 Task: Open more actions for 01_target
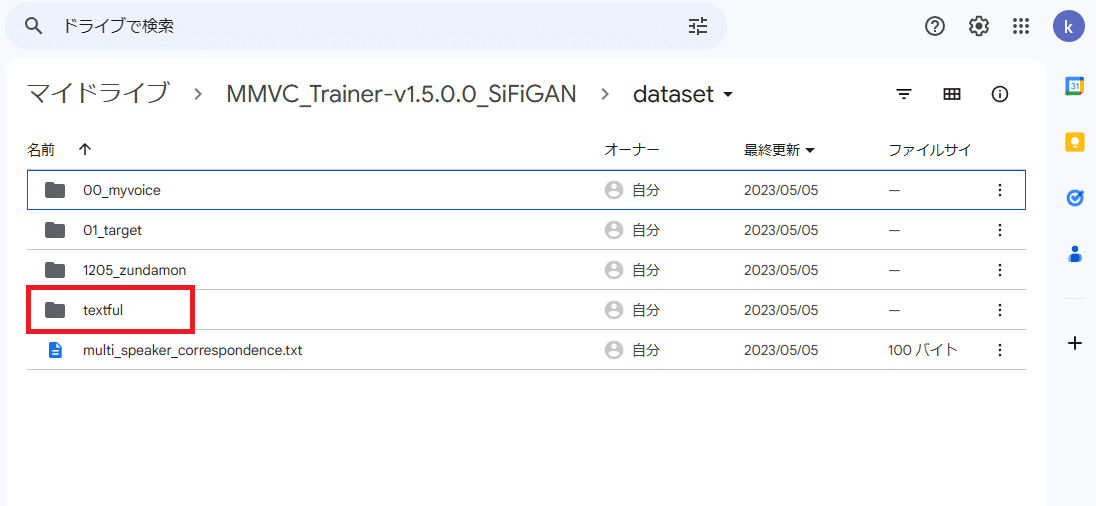pyautogui.click(x=1000, y=230)
